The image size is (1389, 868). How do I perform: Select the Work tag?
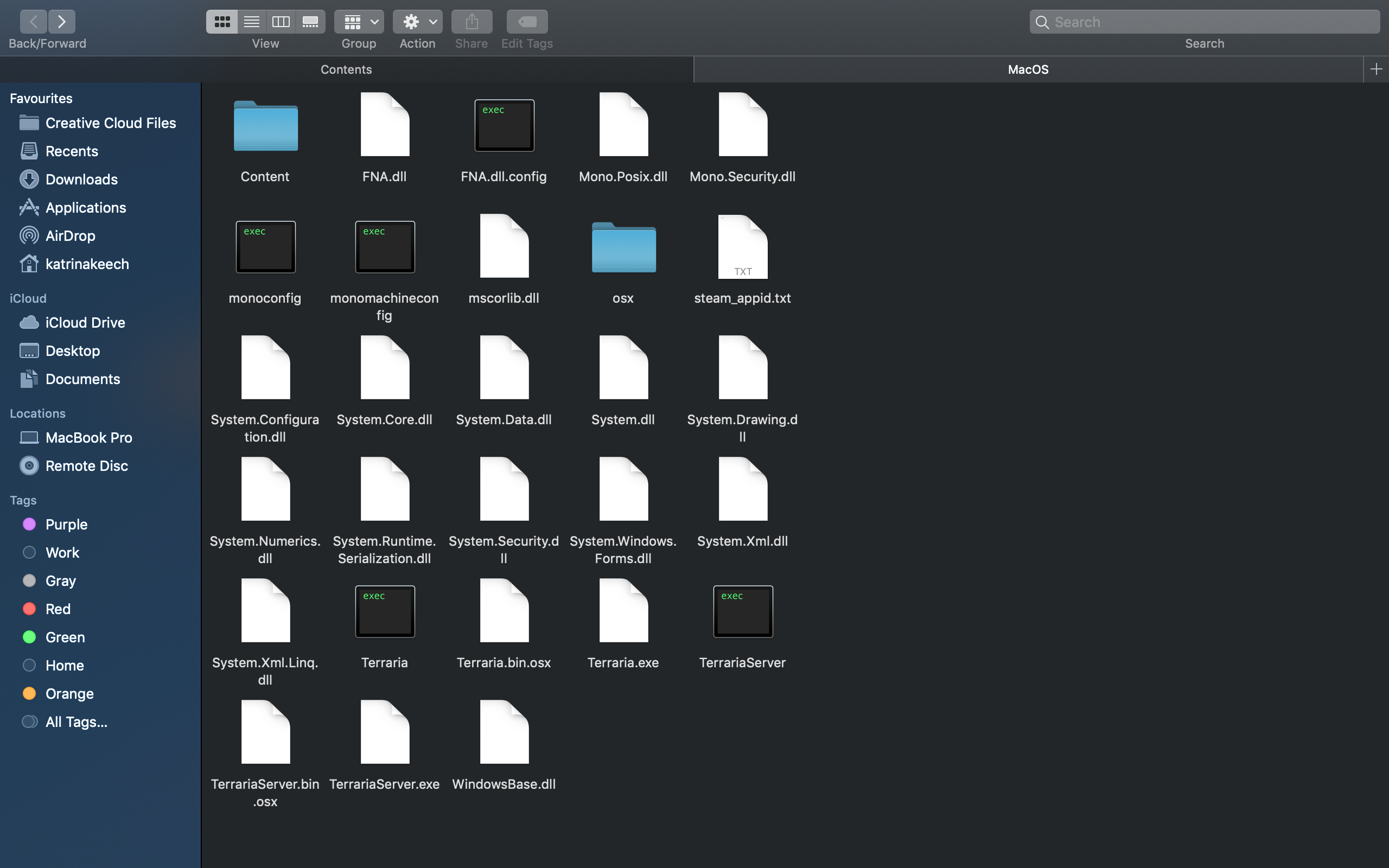pos(100,552)
